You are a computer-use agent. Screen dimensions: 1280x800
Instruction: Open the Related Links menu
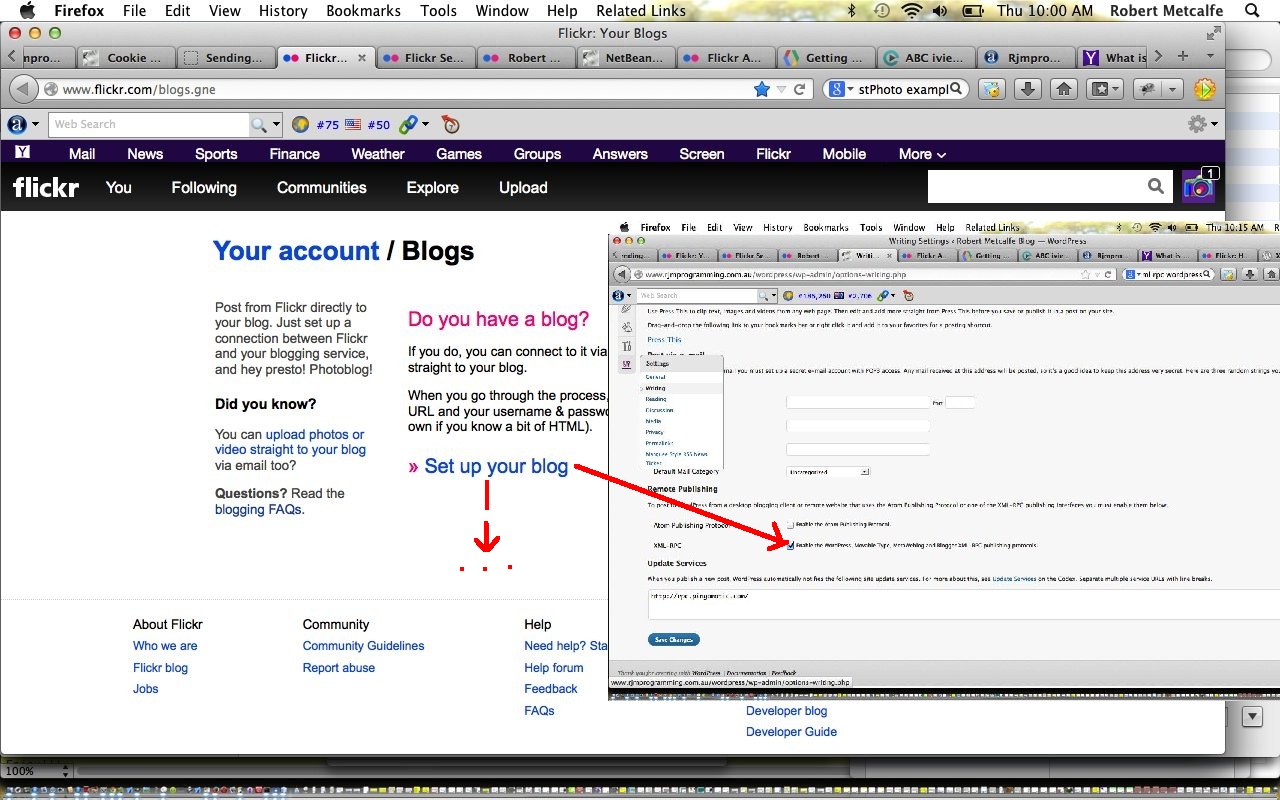pyautogui.click(x=641, y=11)
